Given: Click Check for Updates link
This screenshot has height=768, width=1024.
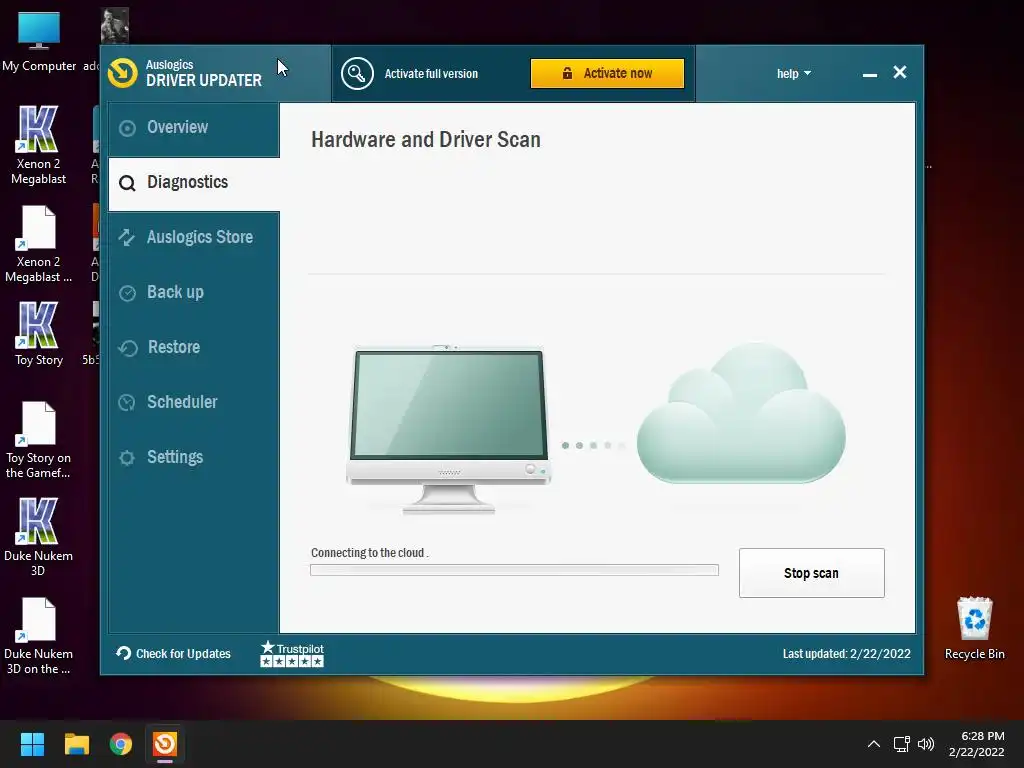Looking at the screenshot, I should pos(174,654).
